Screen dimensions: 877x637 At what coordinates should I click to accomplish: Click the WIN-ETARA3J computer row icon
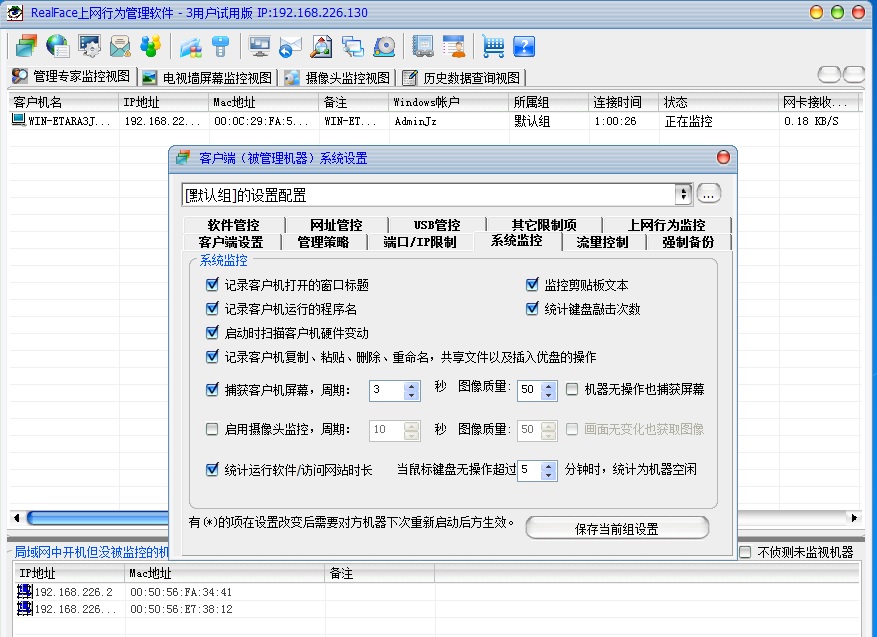click(18, 120)
